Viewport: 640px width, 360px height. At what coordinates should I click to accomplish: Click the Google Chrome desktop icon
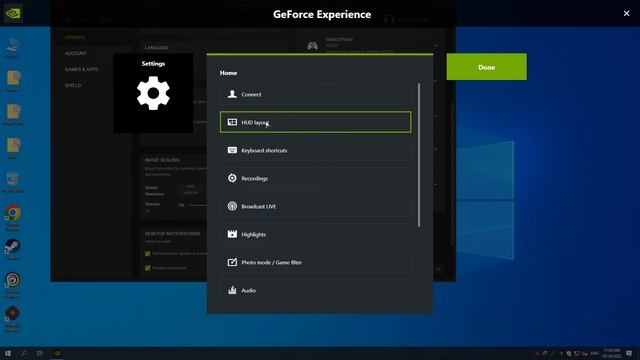pos(13,218)
